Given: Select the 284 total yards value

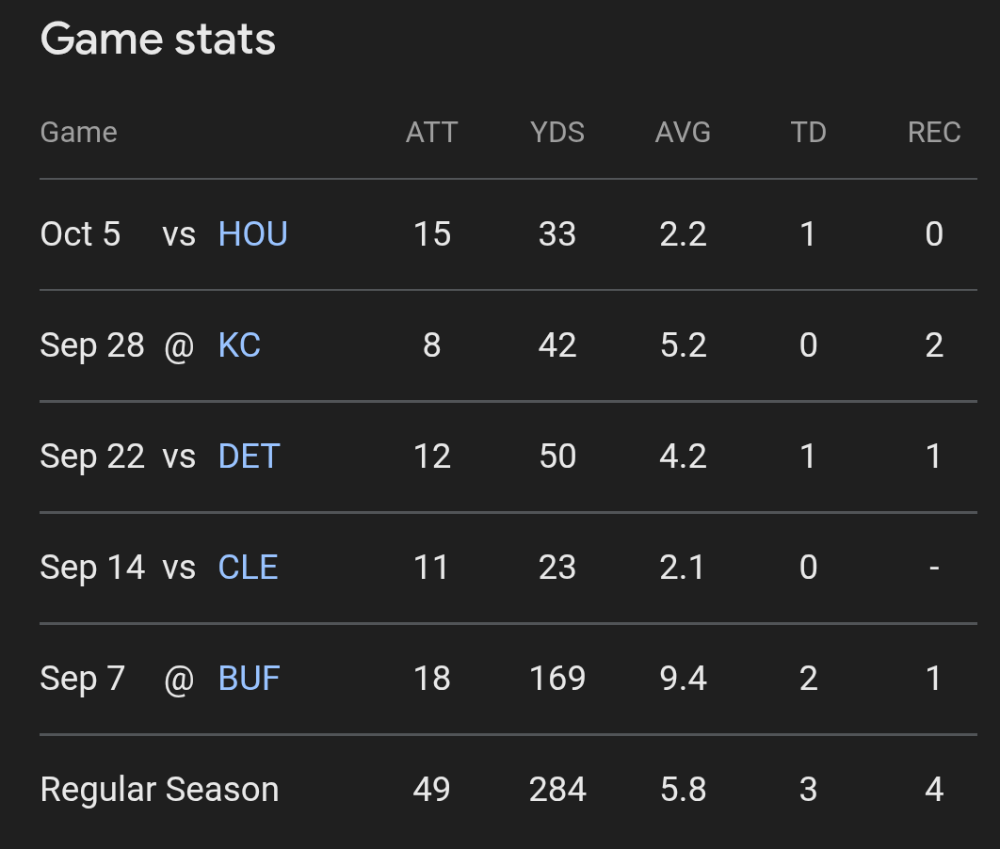Looking at the screenshot, I should (557, 789).
